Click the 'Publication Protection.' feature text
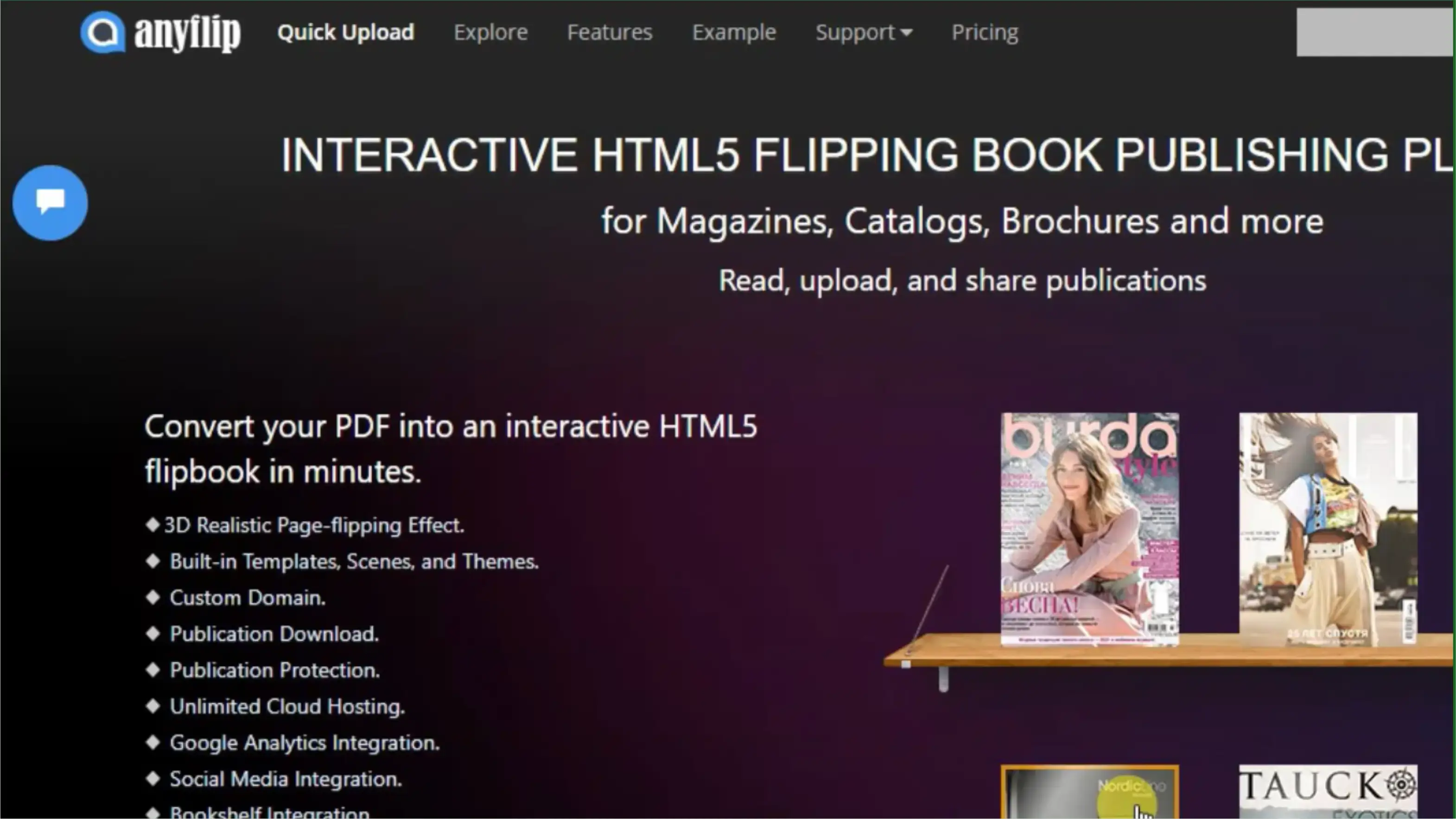This screenshot has height=819, width=1456. coord(275,670)
